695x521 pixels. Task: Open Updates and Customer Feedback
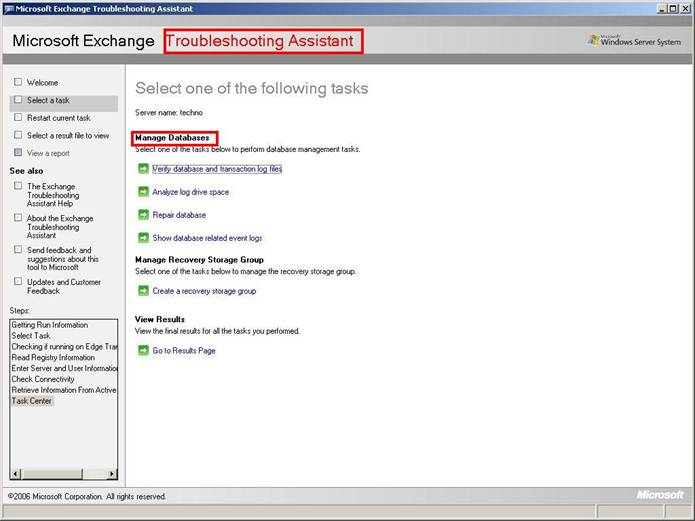click(x=63, y=286)
